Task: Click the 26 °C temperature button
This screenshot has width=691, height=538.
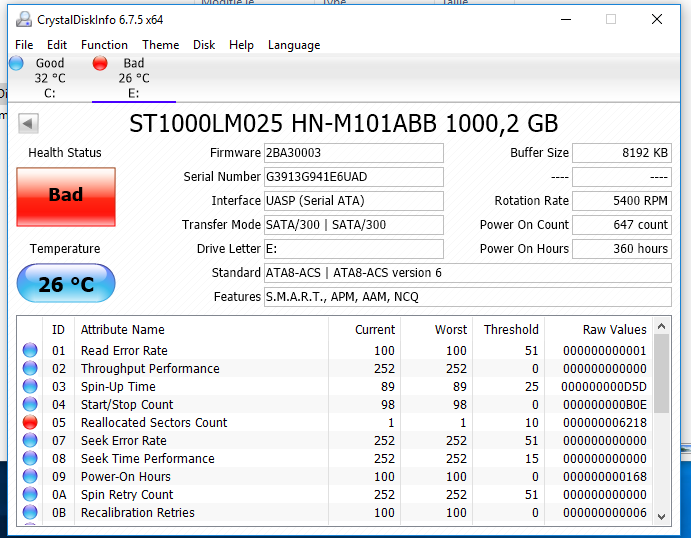Action: (66, 283)
